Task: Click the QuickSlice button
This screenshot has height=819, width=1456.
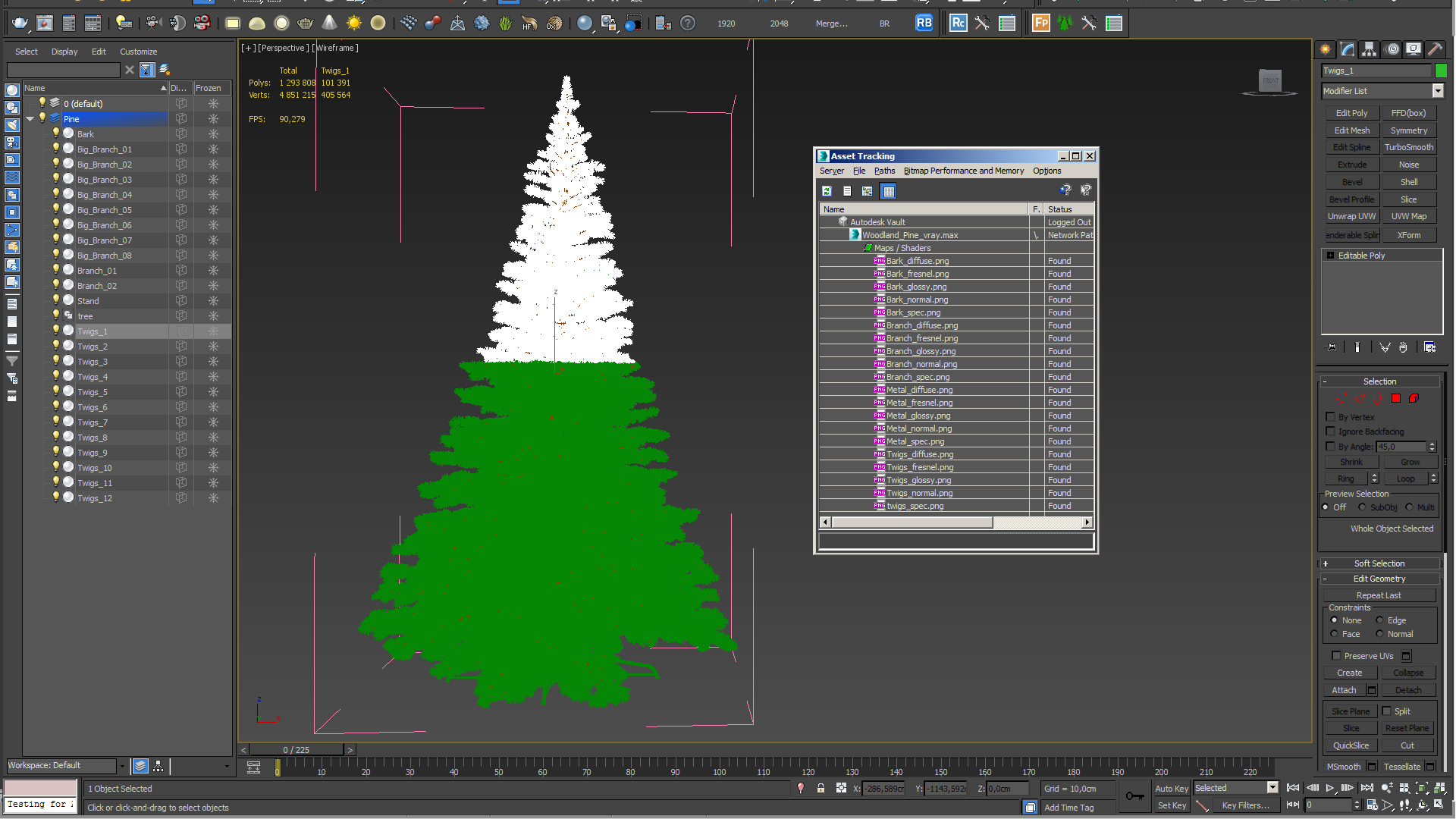Action: [x=1351, y=746]
